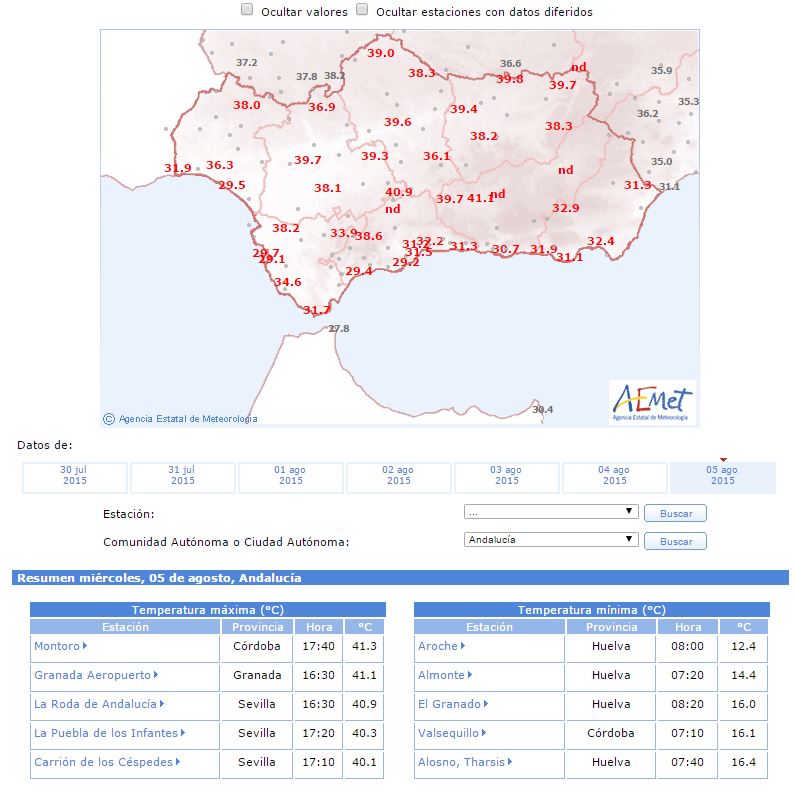This screenshot has height=790, width=796.
Task: Select the 04 ago 2015 date tab
Action: pyautogui.click(x=615, y=476)
